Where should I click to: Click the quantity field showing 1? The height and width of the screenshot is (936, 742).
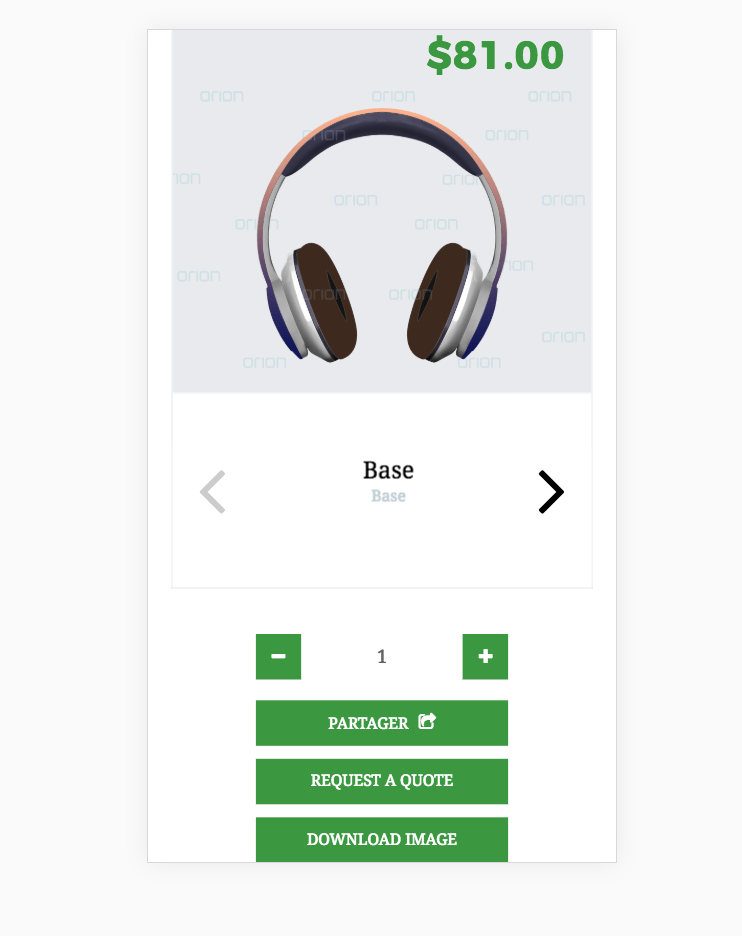382,657
